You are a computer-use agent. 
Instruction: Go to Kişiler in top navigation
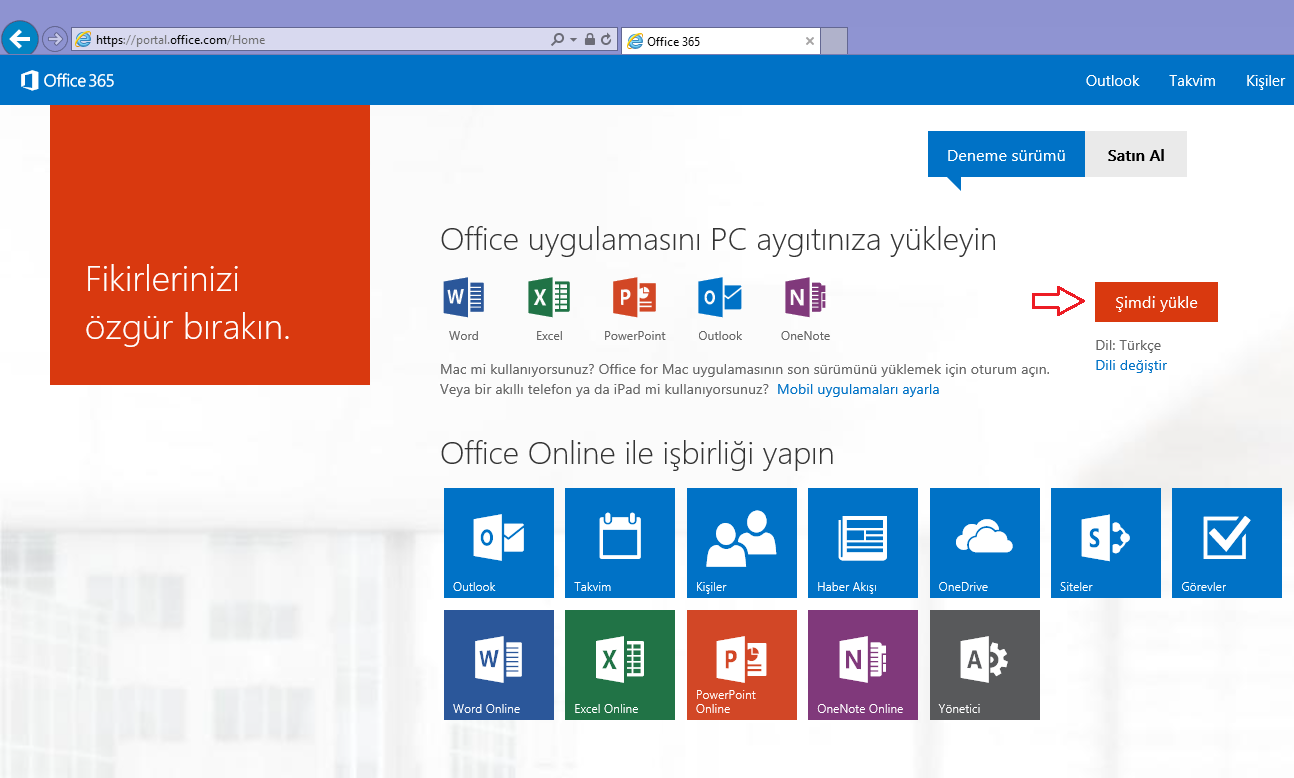(1265, 81)
